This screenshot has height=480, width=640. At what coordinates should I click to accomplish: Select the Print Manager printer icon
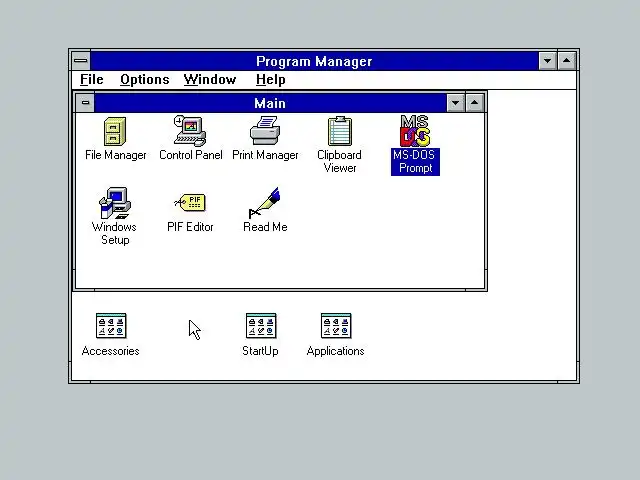tap(265, 131)
